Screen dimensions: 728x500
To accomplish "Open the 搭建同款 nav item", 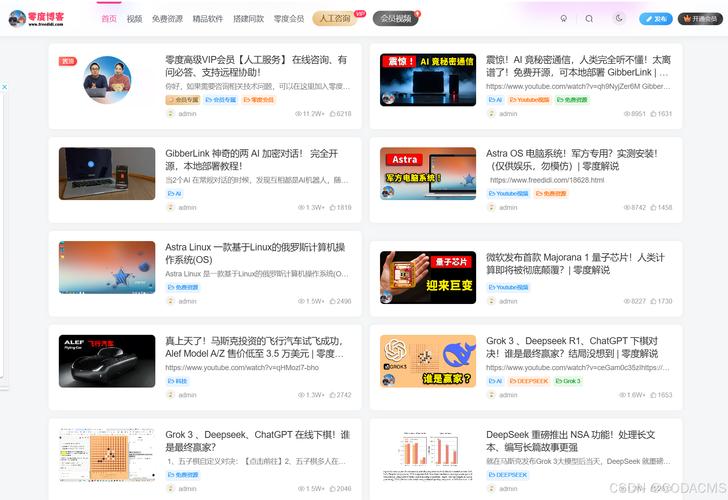I will pos(248,19).
